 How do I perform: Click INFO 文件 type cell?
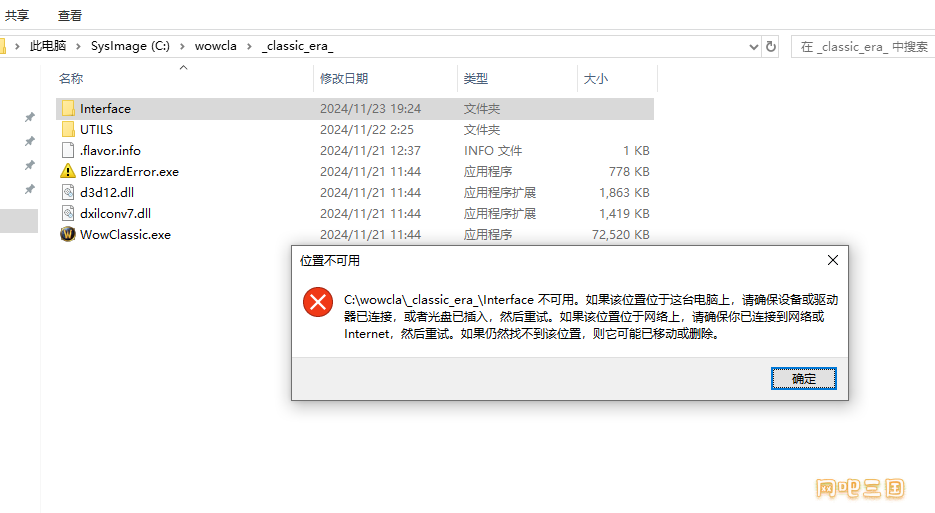493,150
